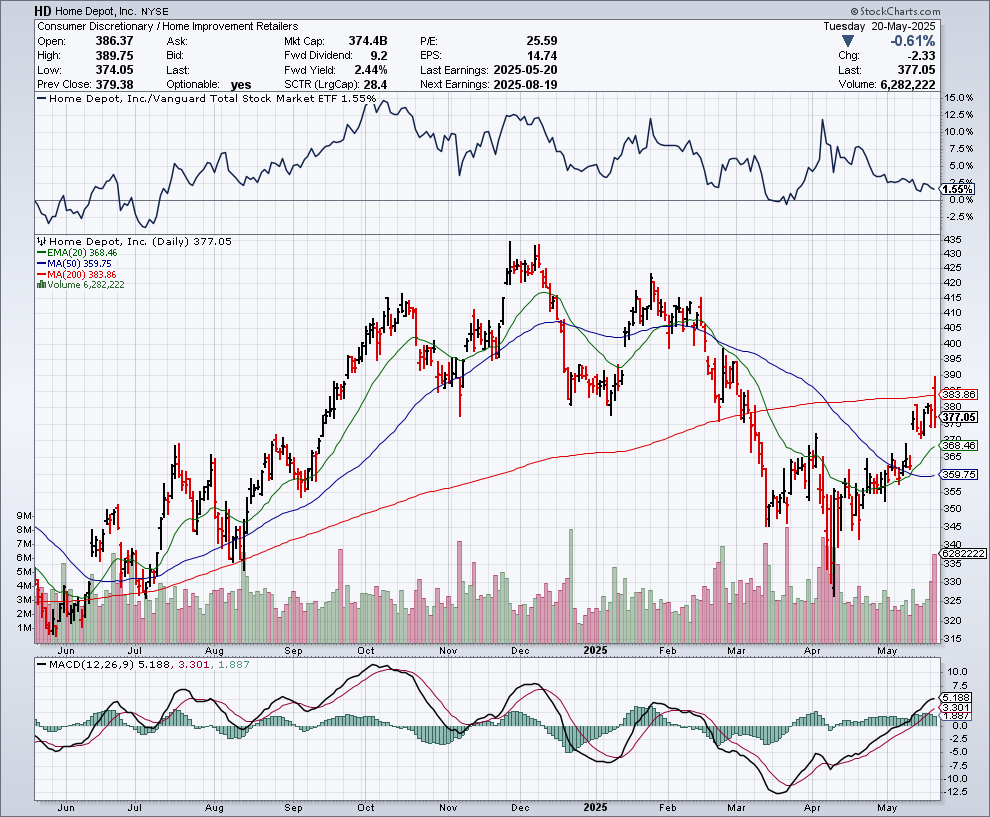Click the volume bars legend icon
Screen dimensions: 990x817
(x=41, y=285)
